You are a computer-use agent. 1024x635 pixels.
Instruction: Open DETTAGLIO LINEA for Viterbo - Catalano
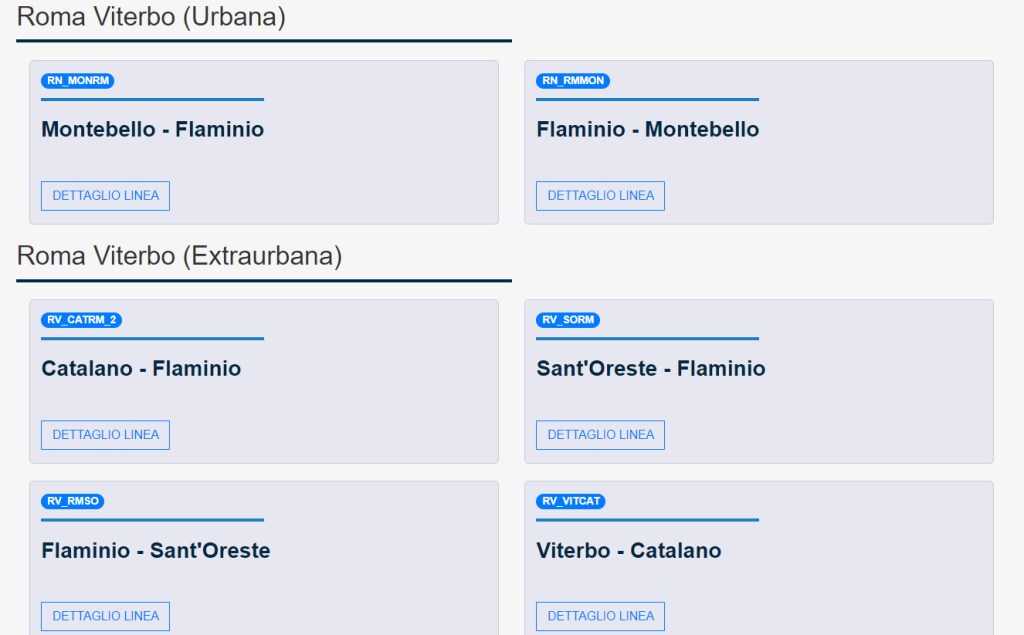(x=600, y=616)
